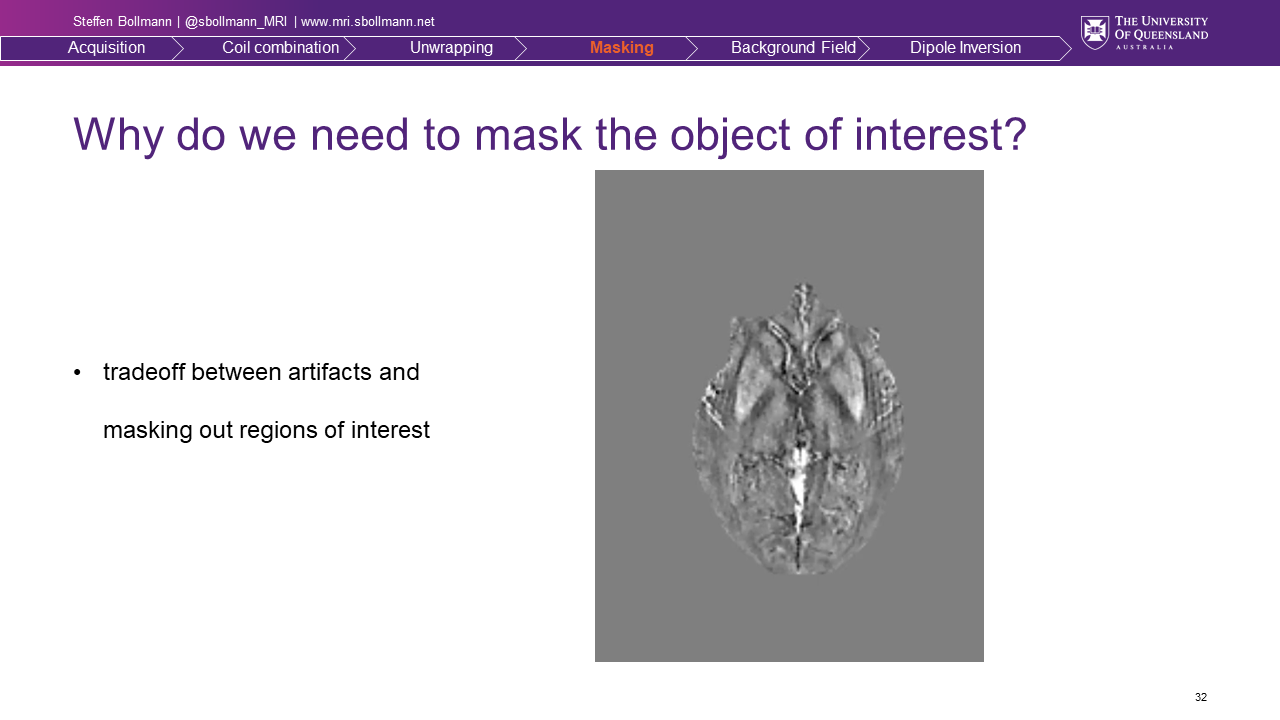1280x720 pixels.
Task: Select the highlighted Masking step
Action: click(x=621, y=48)
